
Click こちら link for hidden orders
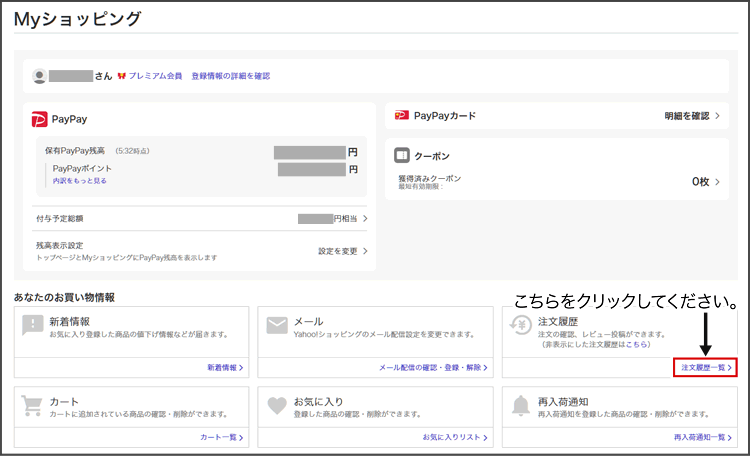click(636, 344)
